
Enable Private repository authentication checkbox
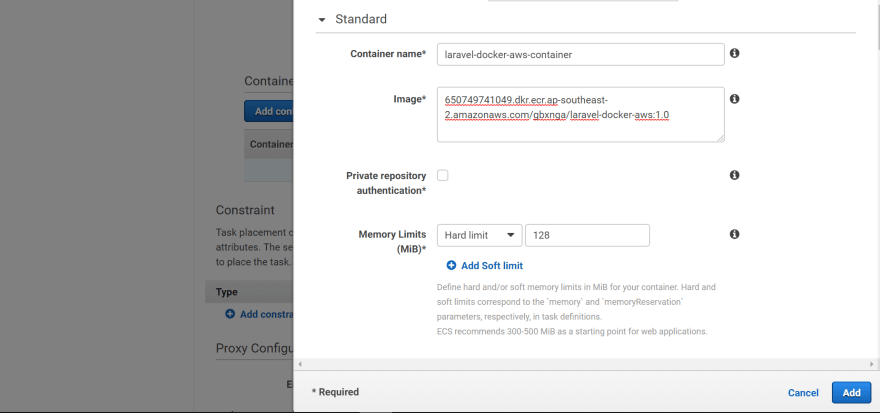tap(443, 175)
